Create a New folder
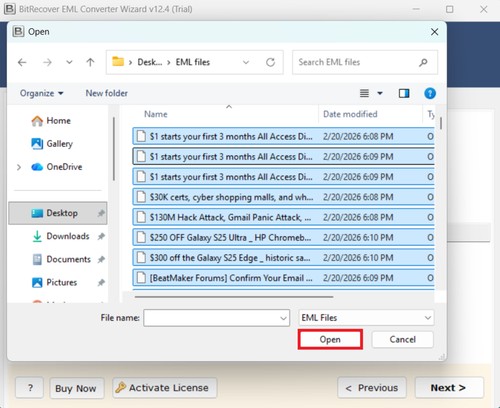500x408 pixels. click(x=107, y=93)
